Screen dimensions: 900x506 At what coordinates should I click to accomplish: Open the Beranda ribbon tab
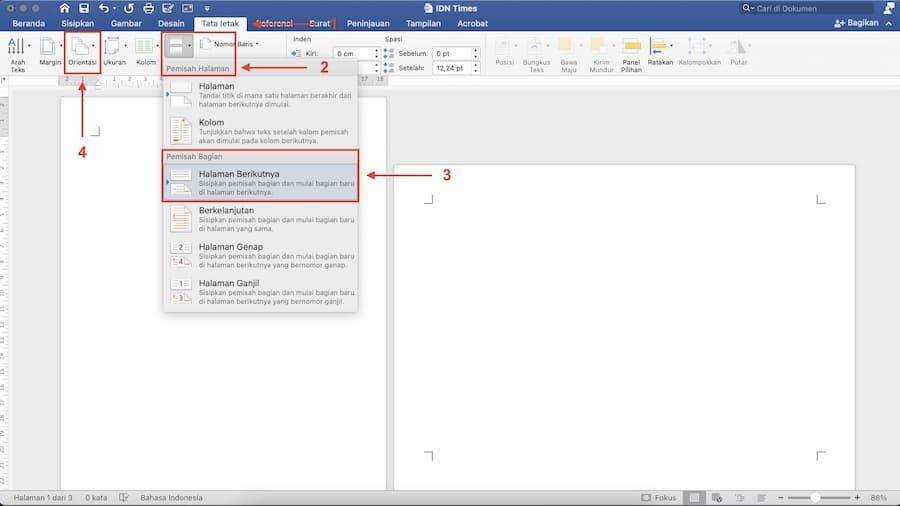pyautogui.click(x=28, y=24)
